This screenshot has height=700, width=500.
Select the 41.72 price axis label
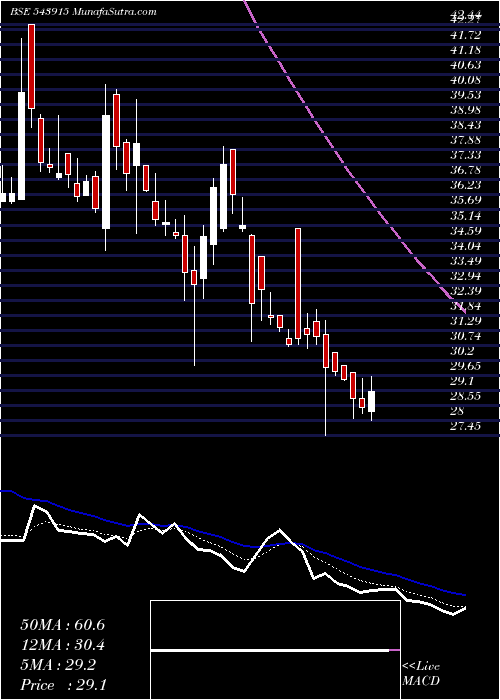(x=466, y=35)
